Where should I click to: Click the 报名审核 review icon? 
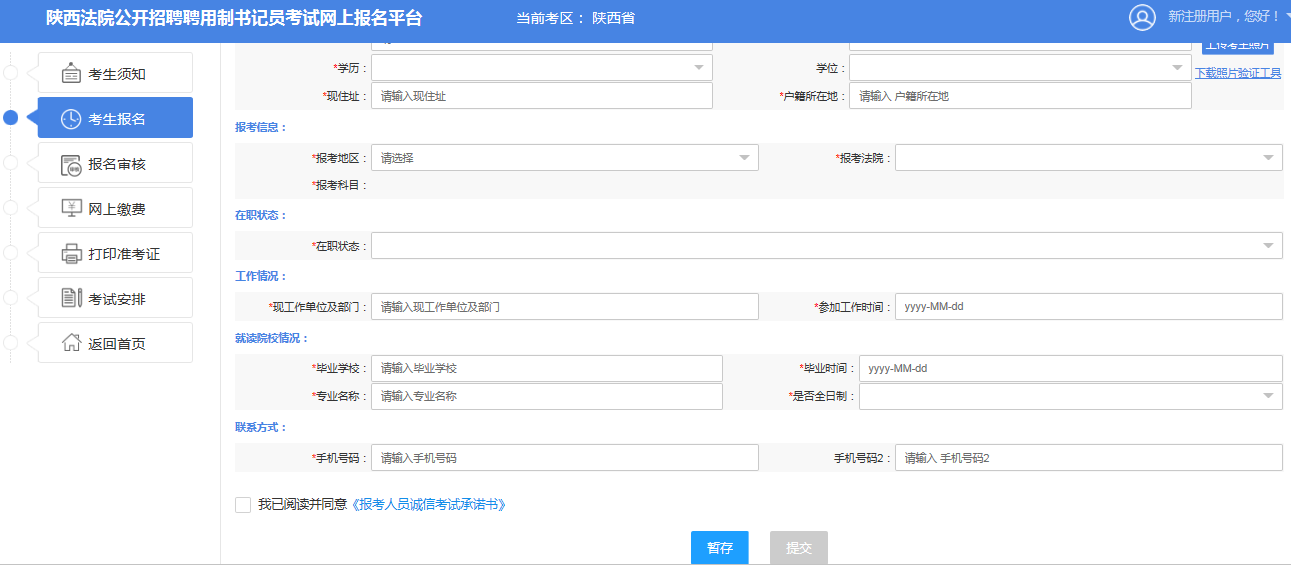[x=71, y=164]
